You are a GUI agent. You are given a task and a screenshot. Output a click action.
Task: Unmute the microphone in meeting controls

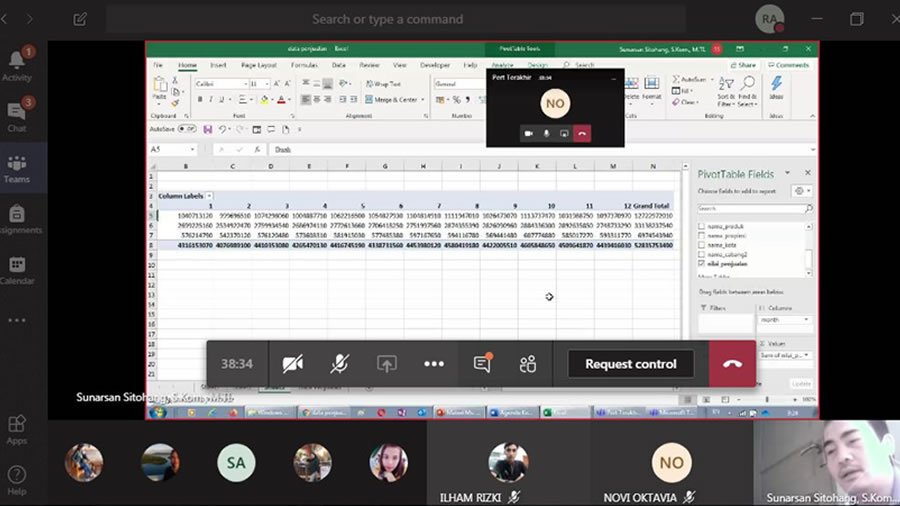(x=340, y=364)
